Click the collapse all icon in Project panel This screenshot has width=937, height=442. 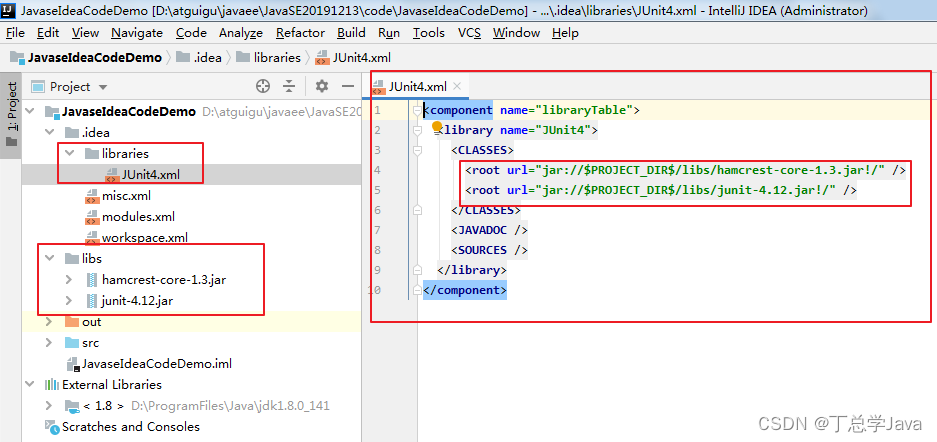point(289,87)
